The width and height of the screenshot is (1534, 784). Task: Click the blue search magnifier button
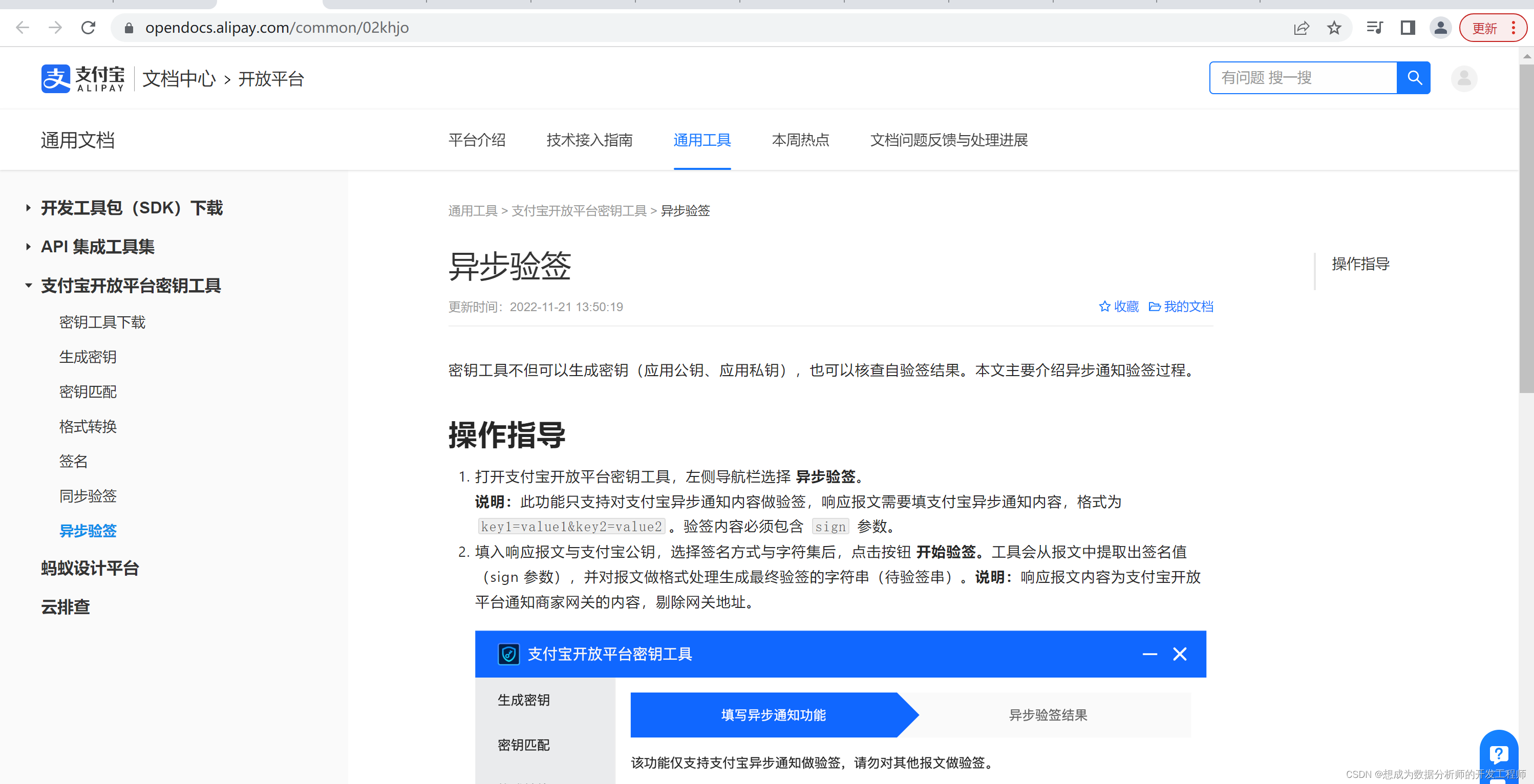1414,77
